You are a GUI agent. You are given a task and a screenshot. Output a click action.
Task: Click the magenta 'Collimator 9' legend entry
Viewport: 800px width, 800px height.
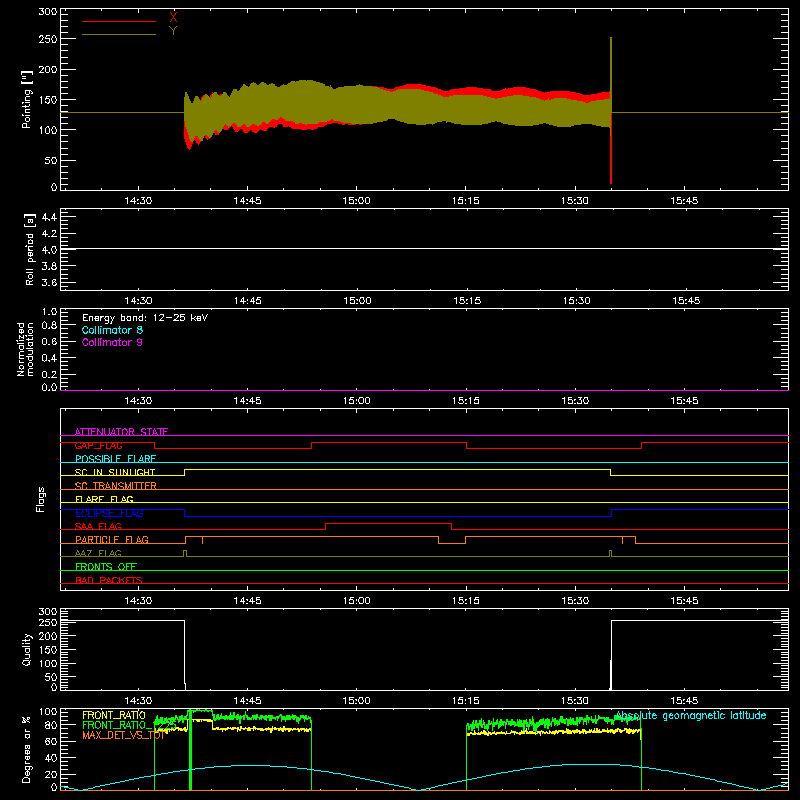click(x=112, y=342)
